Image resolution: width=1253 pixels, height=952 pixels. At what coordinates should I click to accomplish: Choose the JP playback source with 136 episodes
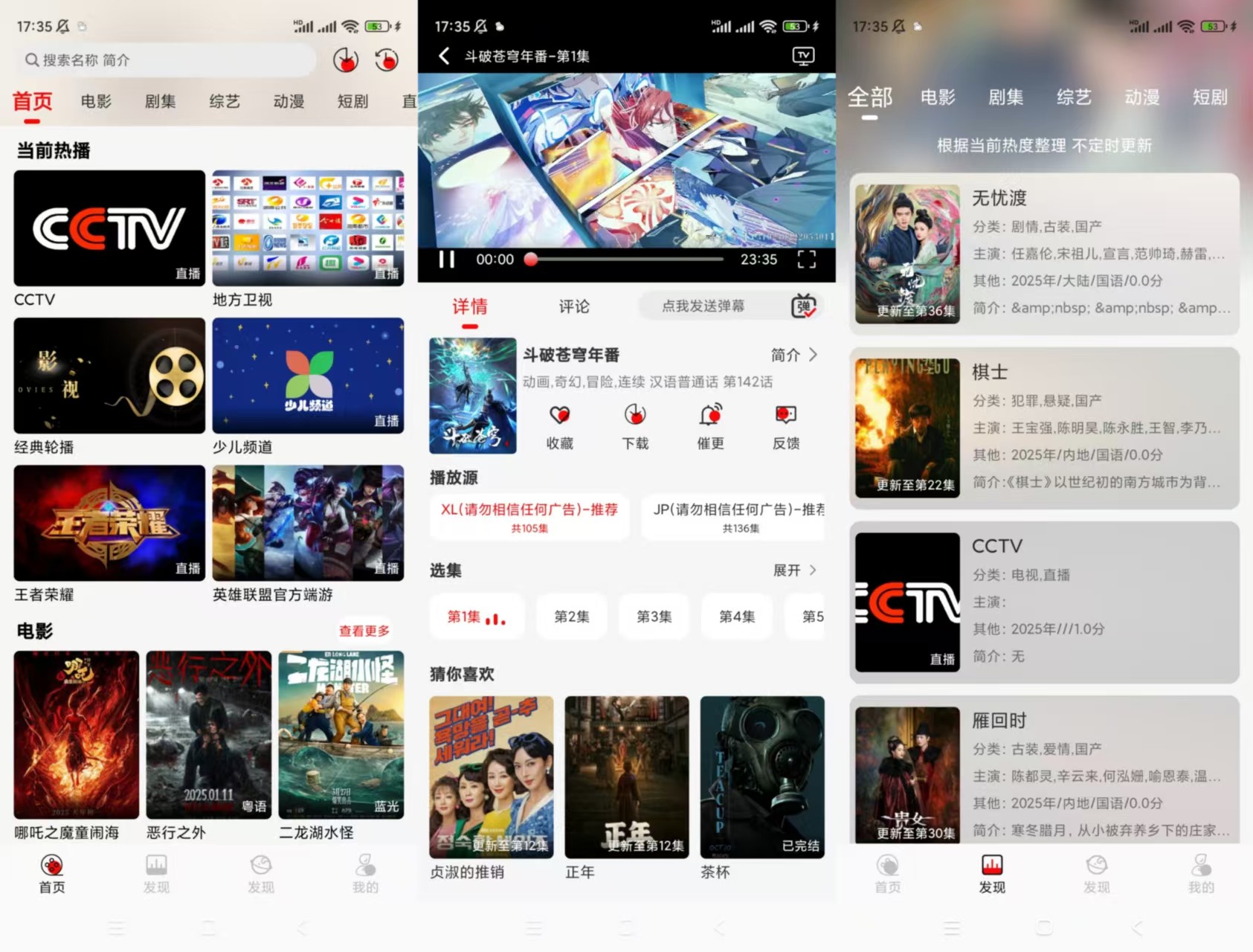[733, 517]
